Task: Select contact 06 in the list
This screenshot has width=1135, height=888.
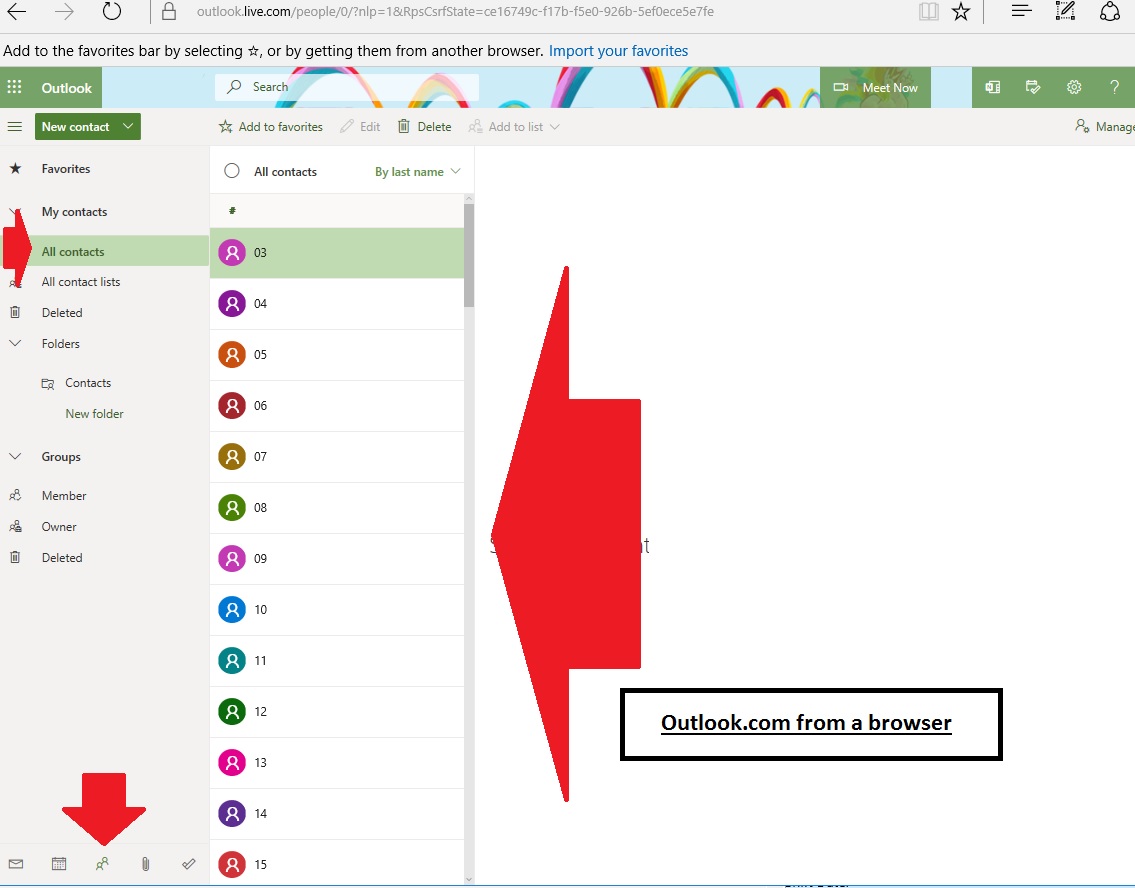Action: [337, 406]
